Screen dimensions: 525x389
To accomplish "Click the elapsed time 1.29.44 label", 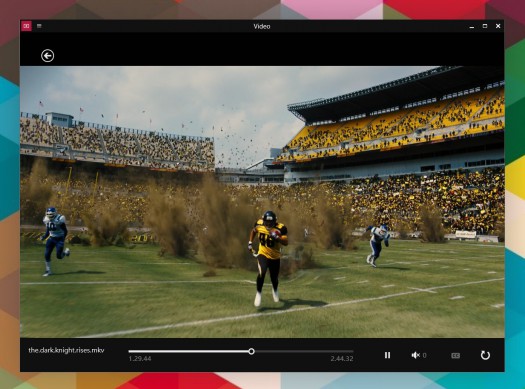I will click(x=140, y=359).
